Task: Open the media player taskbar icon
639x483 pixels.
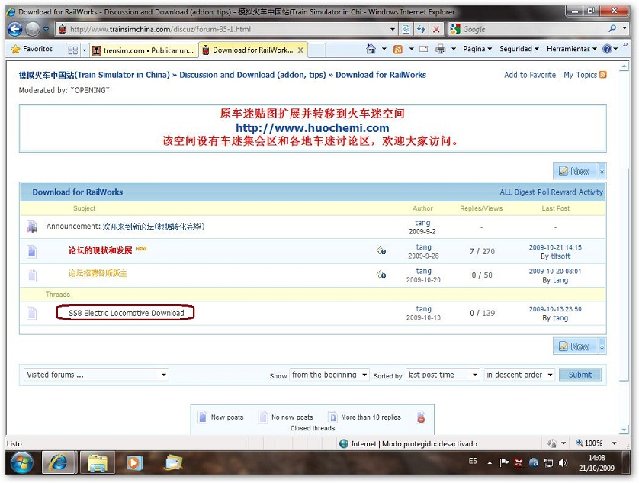Action: coord(172,462)
